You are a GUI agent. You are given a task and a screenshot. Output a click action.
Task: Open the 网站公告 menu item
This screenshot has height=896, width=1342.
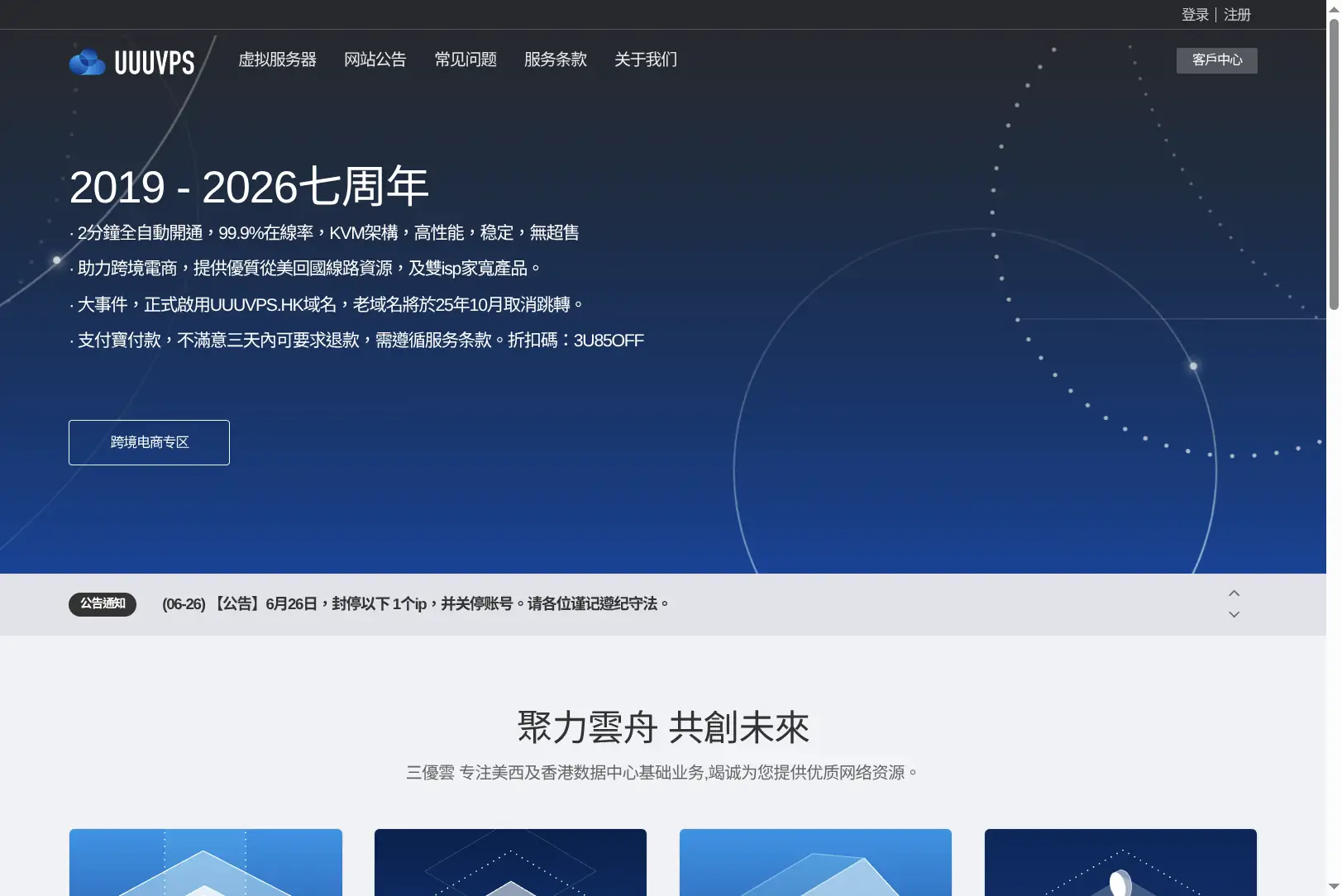[375, 60]
